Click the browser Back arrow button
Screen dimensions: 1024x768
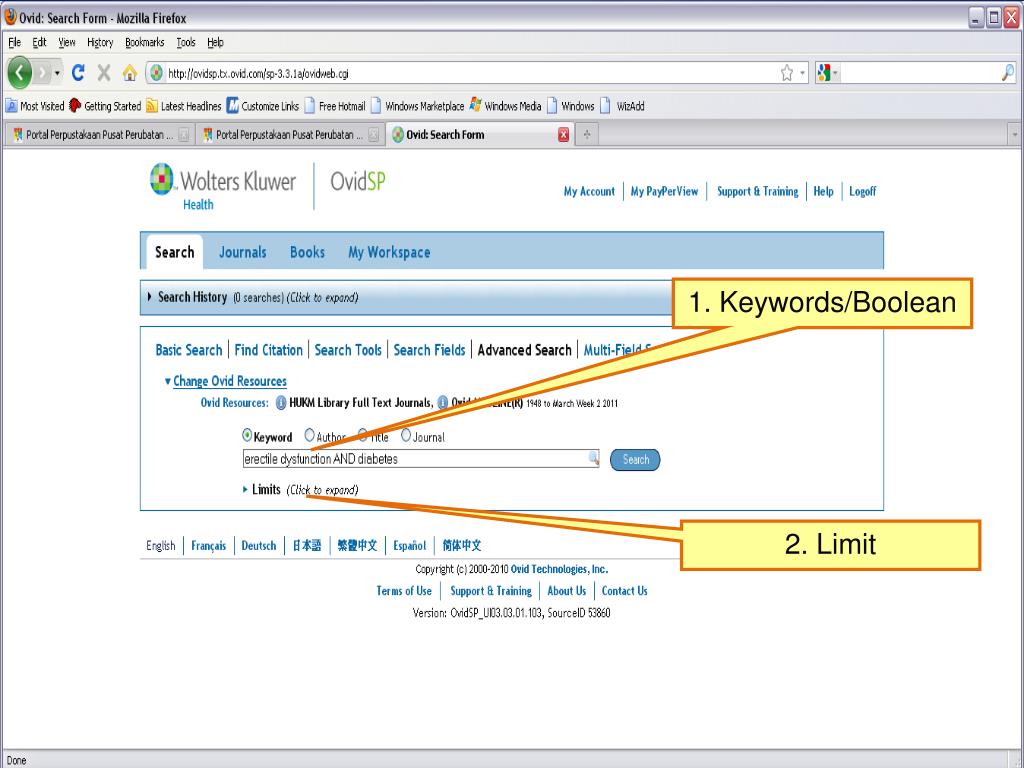click(19, 72)
